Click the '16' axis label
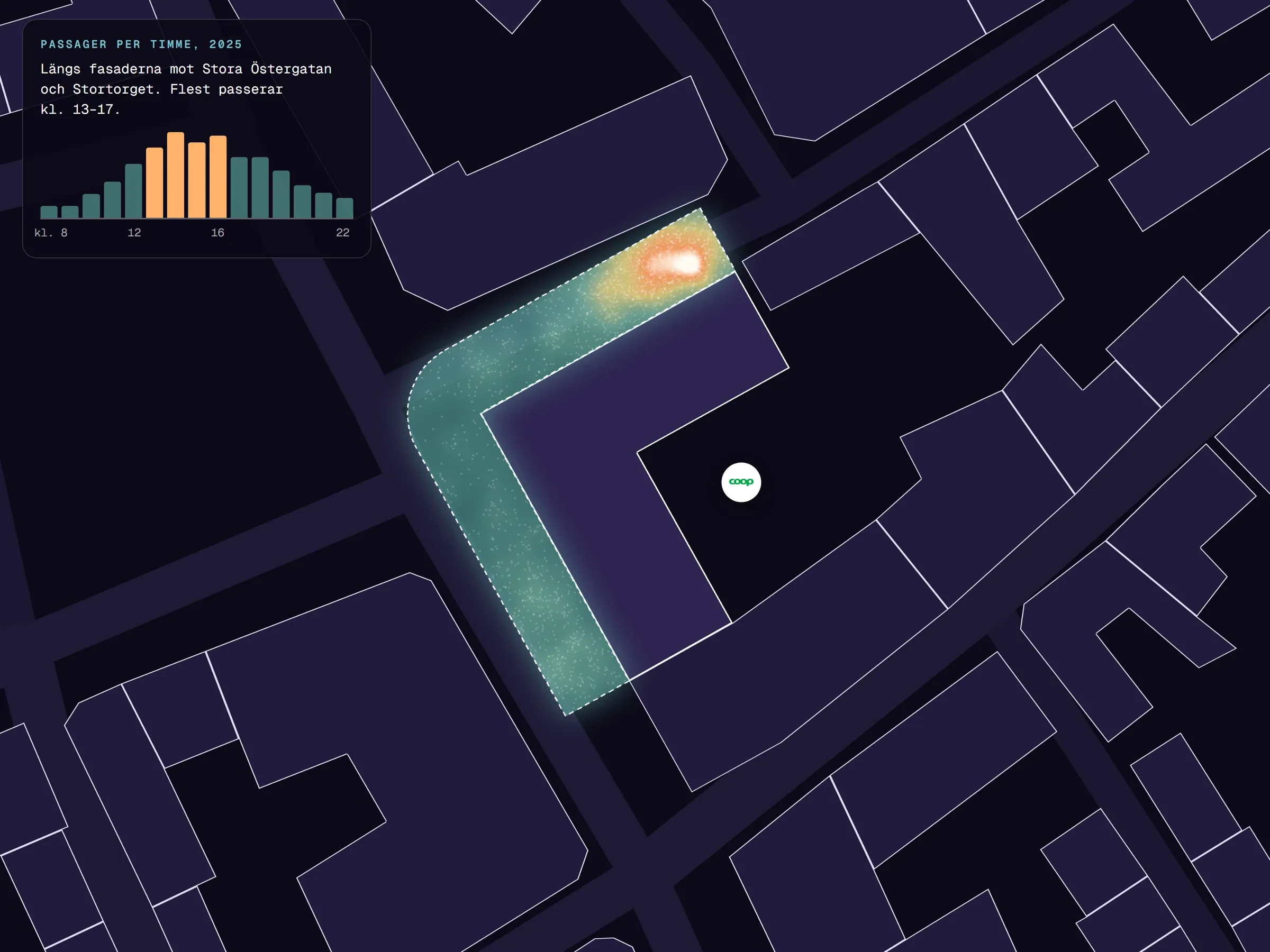Viewport: 1270px width, 952px height. point(217,232)
